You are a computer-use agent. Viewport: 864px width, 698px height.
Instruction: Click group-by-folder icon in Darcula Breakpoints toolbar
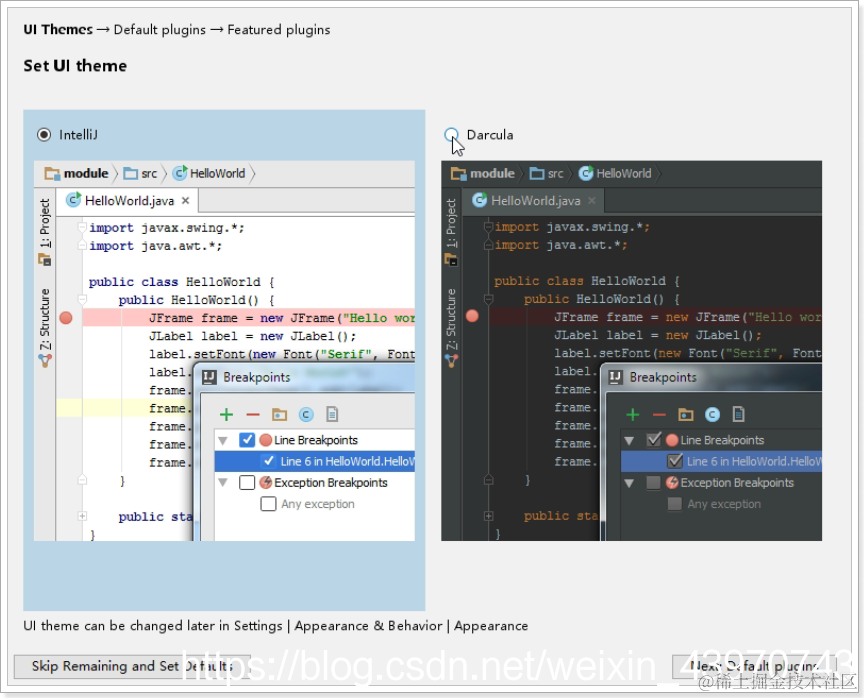(x=685, y=414)
